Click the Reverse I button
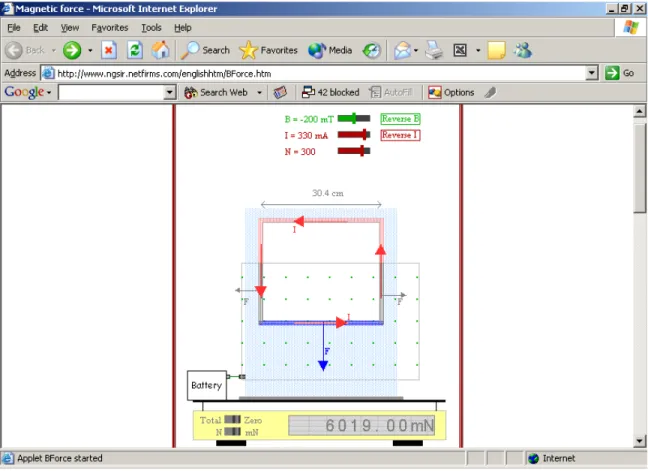648x471 pixels. click(x=400, y=135)
